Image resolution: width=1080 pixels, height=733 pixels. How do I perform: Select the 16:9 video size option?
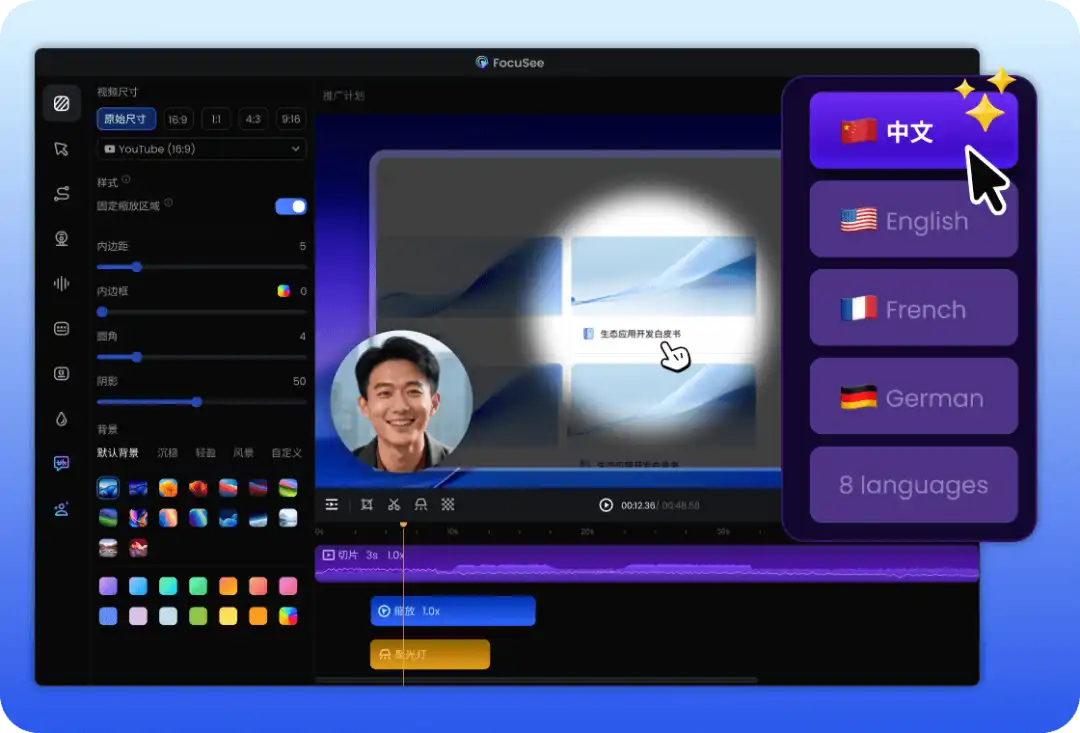coord(178,119)
